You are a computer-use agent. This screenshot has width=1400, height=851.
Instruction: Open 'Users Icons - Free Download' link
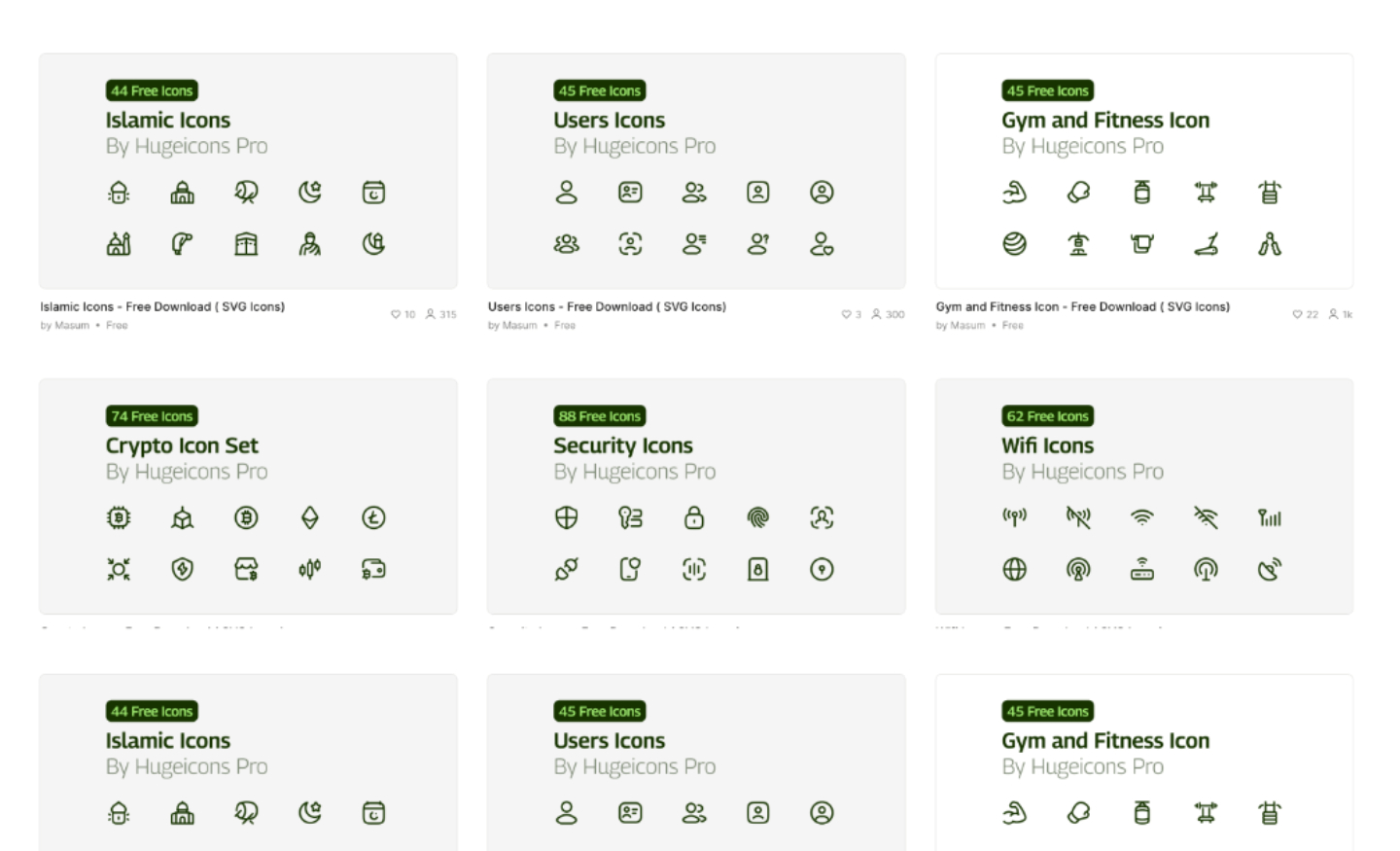pos(607,306)
